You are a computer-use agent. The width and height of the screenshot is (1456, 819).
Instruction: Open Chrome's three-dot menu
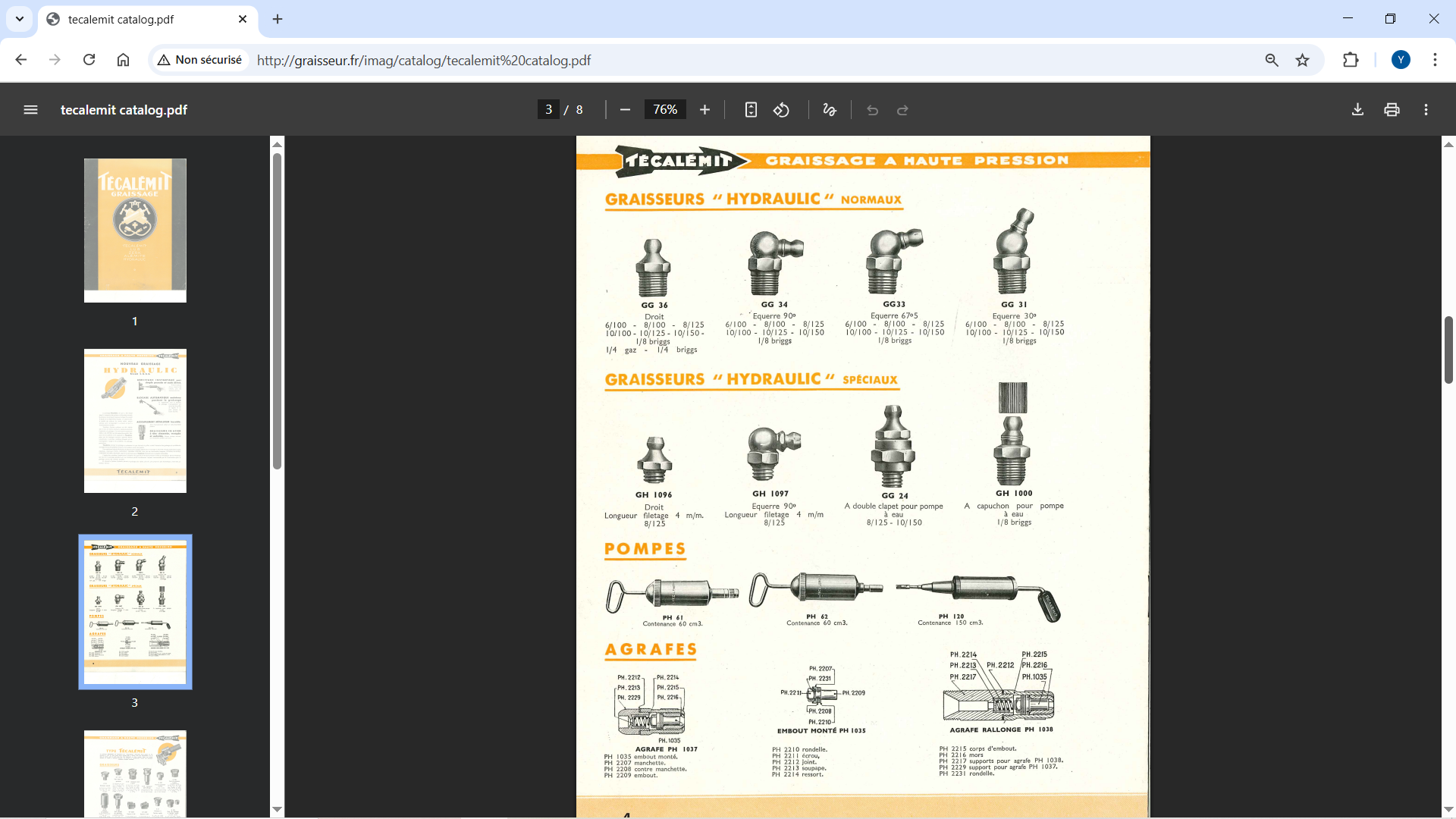coord(1435,60)
